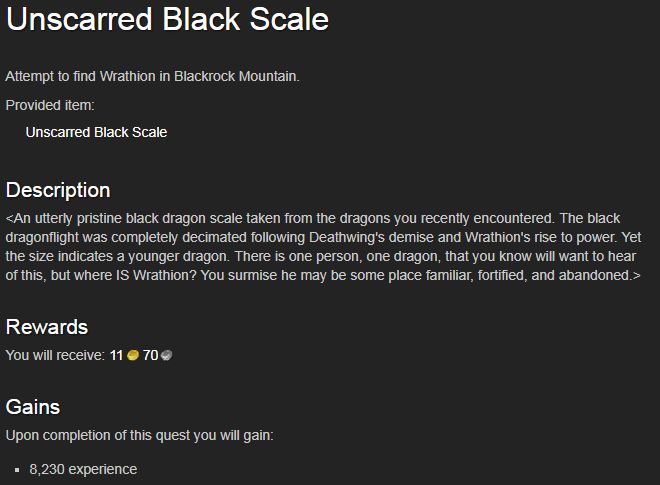Click the 'Provided item:' label
This screenshot has height=485, width=660.
50,105
